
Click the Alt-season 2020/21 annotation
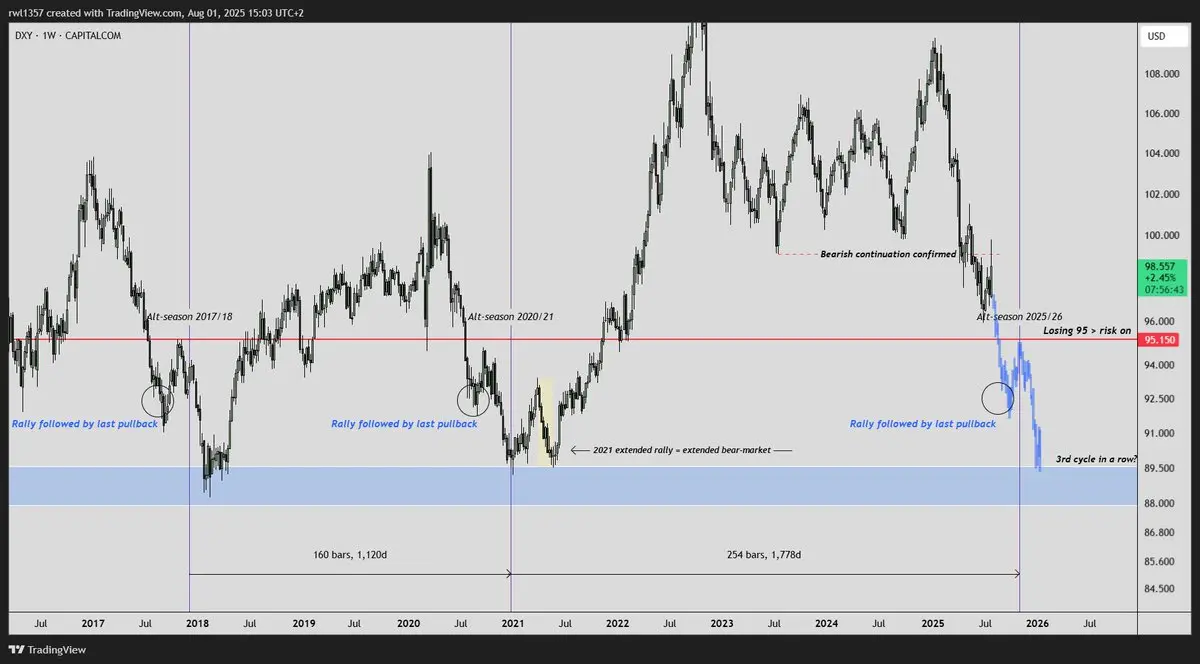click(510, 316)
